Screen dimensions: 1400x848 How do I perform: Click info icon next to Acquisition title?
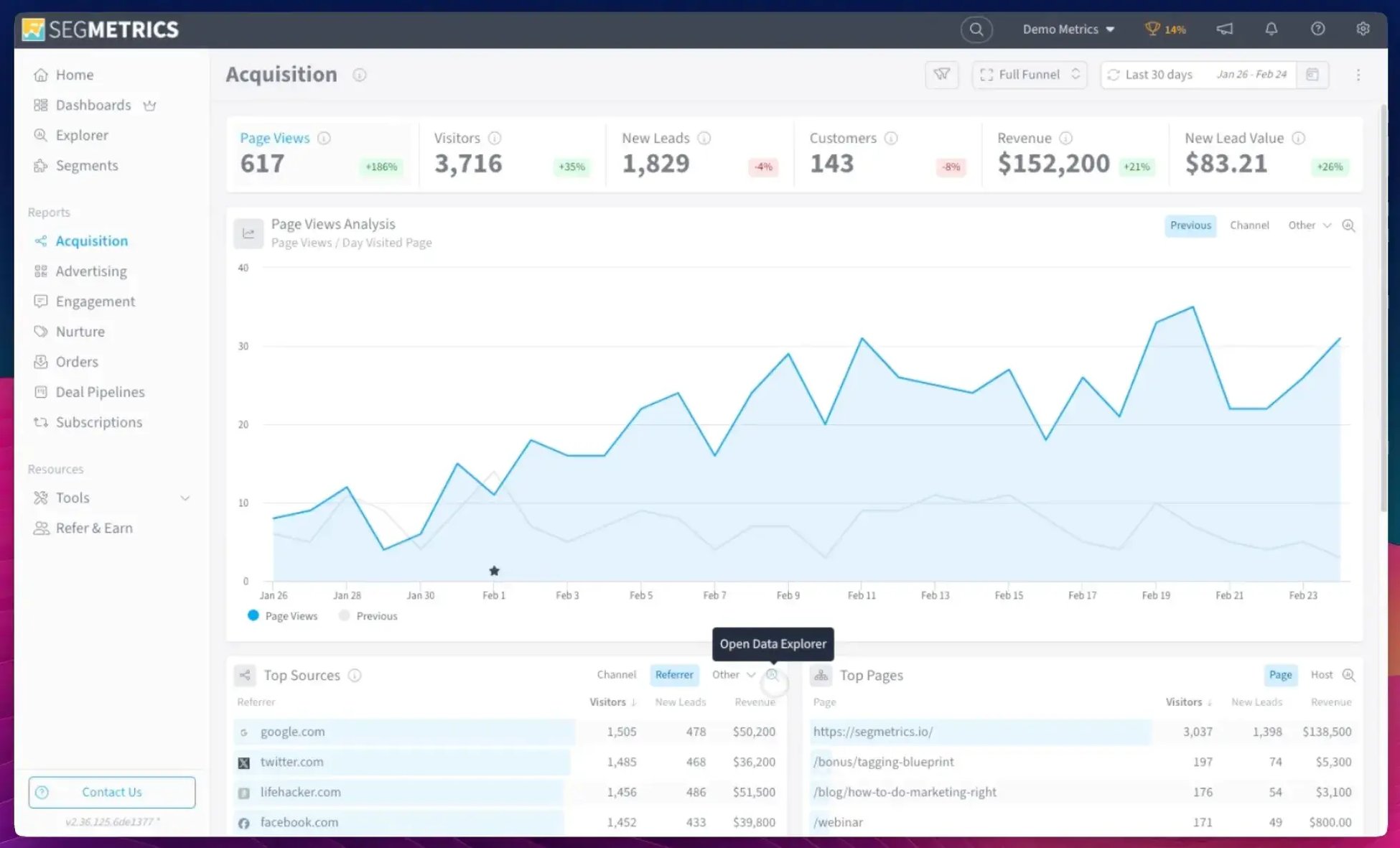click(x=360, y=75)
